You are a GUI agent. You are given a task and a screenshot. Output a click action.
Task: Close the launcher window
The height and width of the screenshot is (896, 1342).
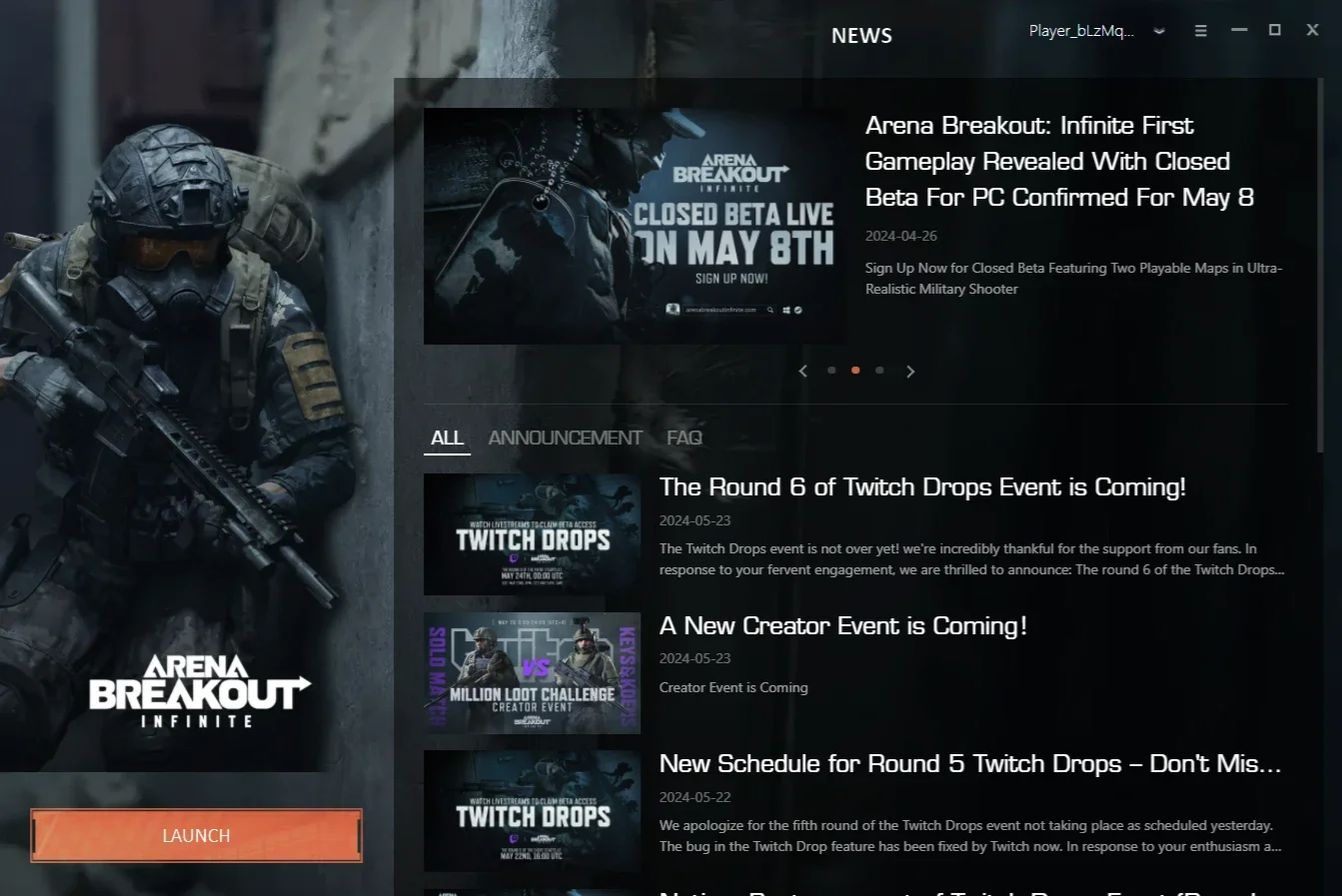(x=1313, y=30)
